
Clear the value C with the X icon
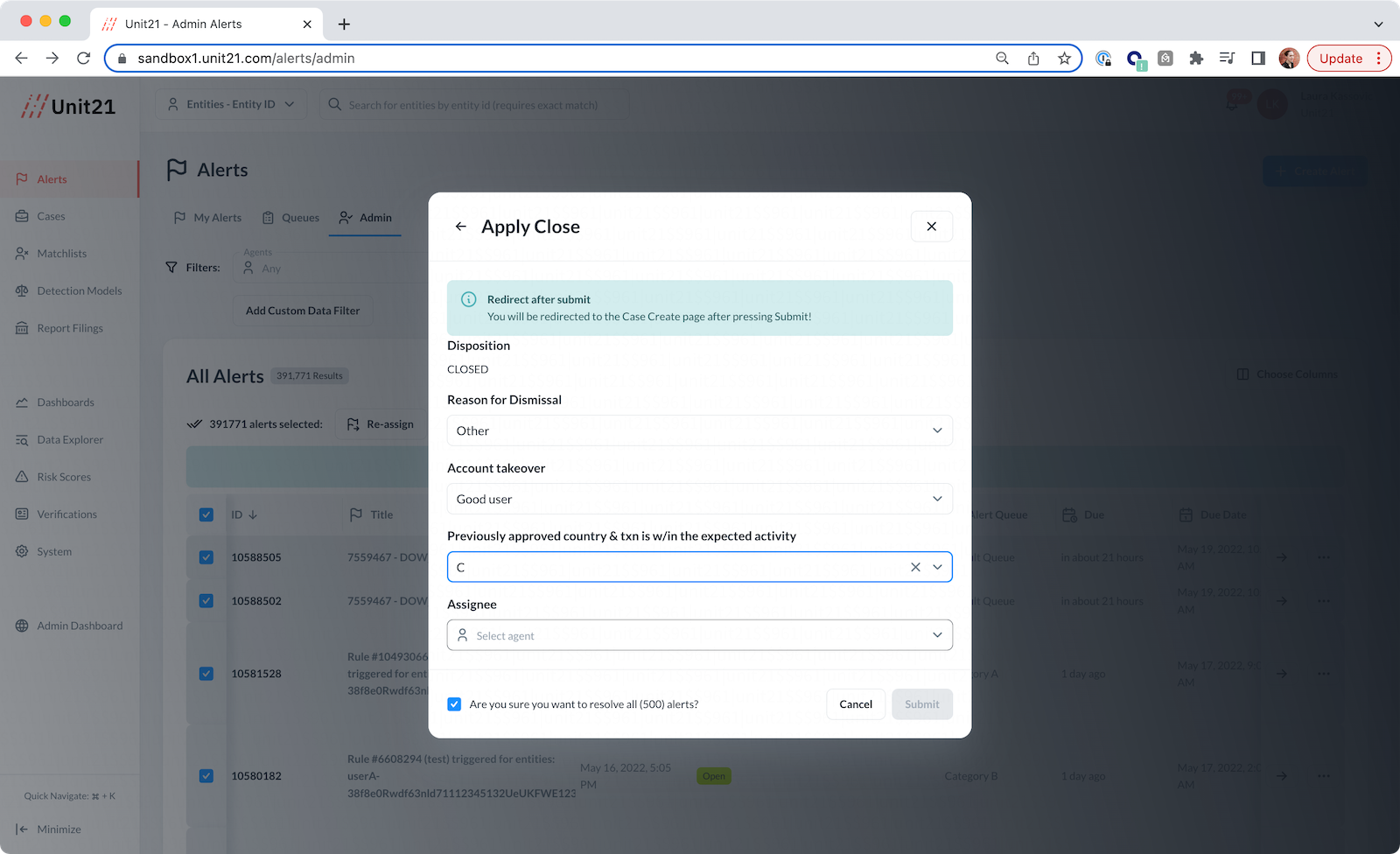(x=915, y=567)
